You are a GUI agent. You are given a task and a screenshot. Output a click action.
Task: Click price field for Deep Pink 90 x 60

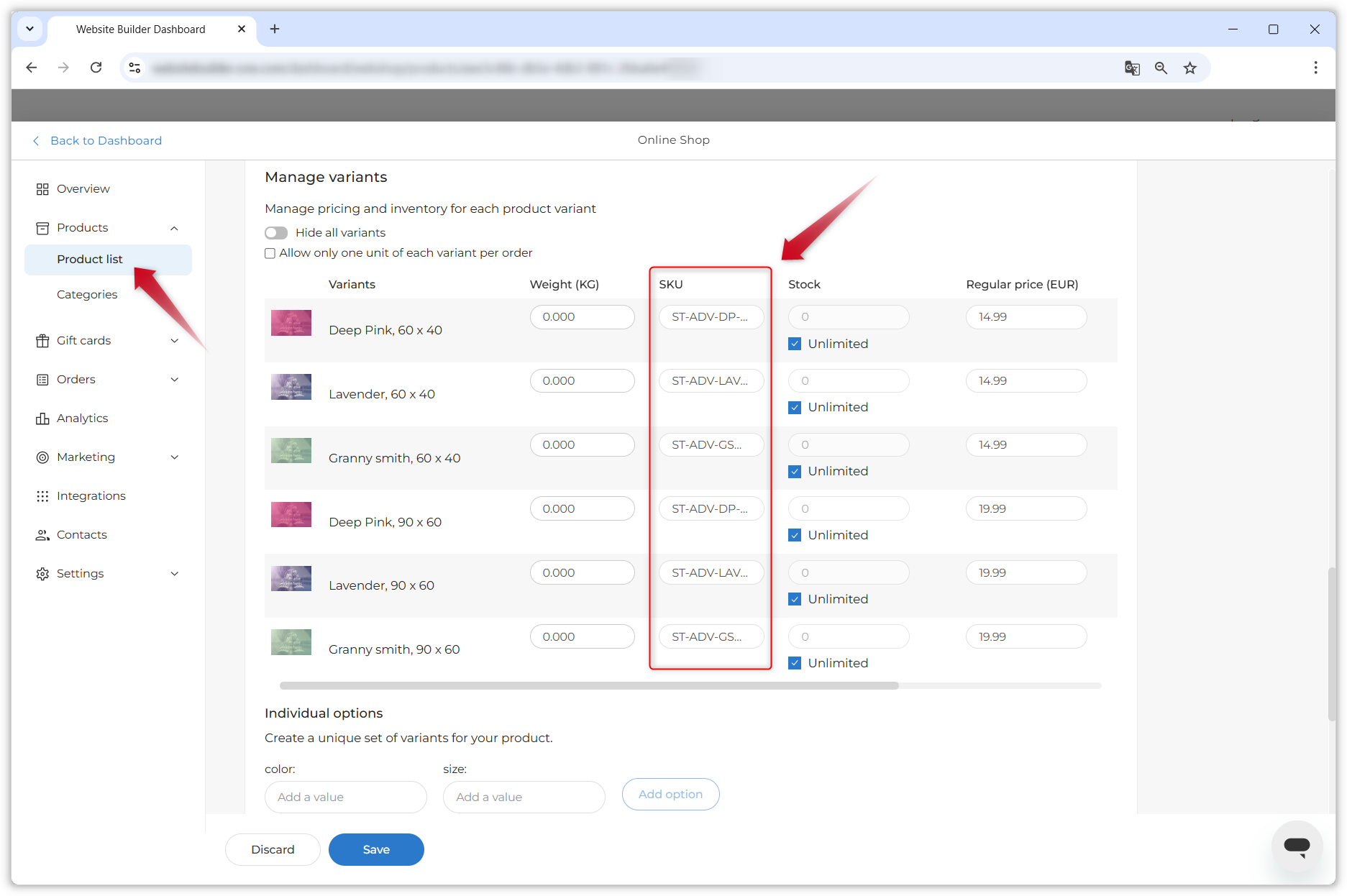1026,509
